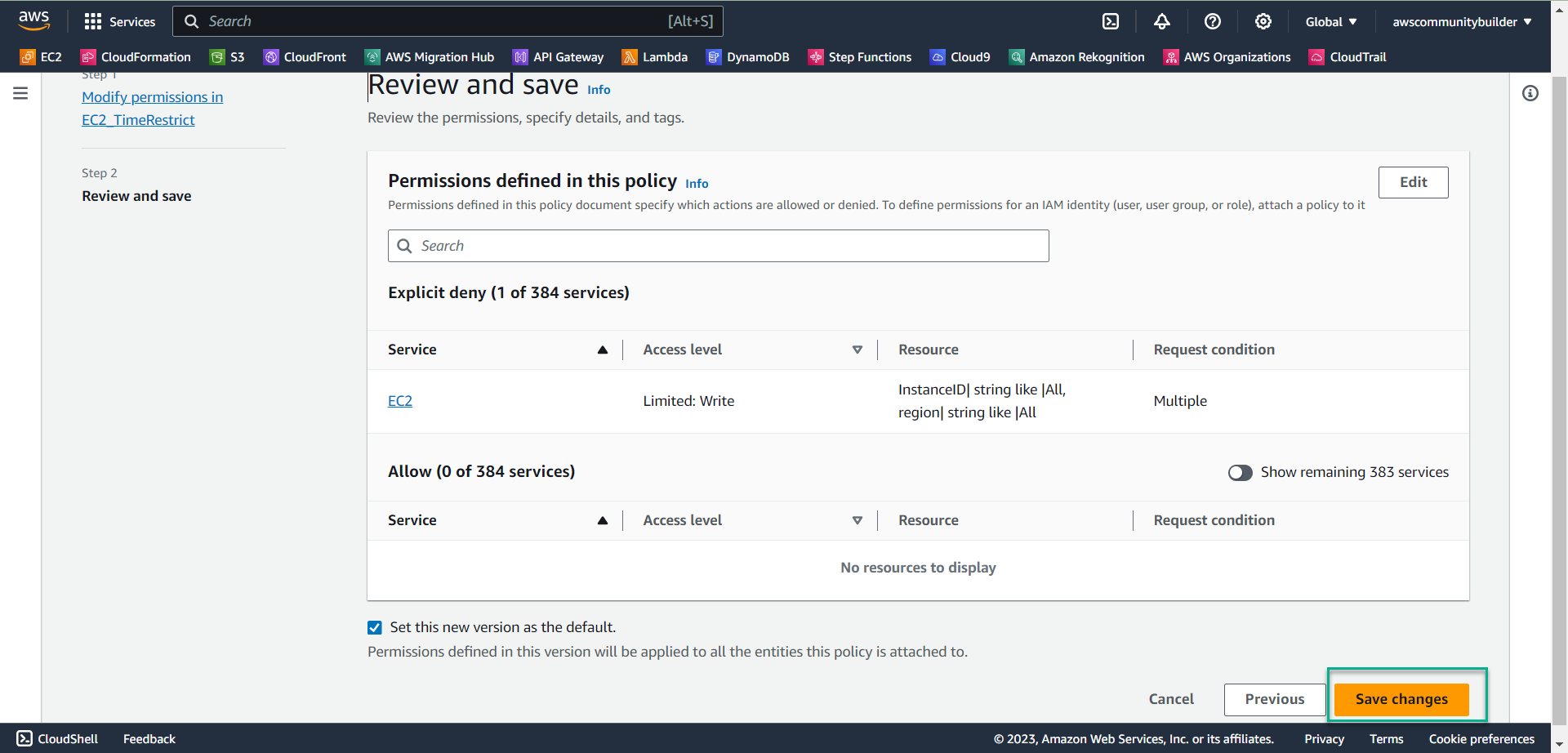Screen dimensions: 1568x753
Task: Open Step Functions favorite shortcut
Action: tap(860, 57)
